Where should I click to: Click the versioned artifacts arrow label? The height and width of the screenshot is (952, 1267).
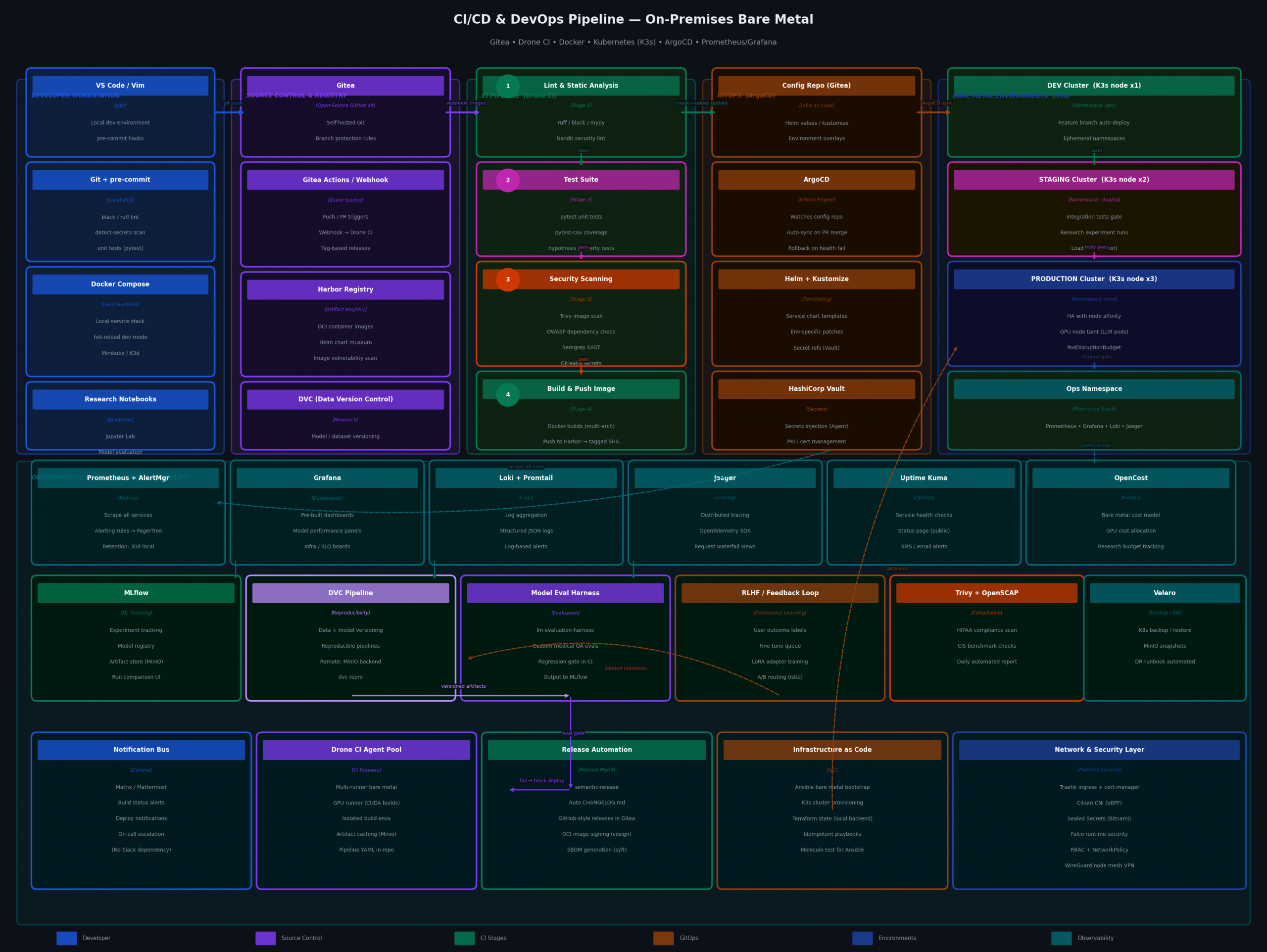tap(463, 686)
